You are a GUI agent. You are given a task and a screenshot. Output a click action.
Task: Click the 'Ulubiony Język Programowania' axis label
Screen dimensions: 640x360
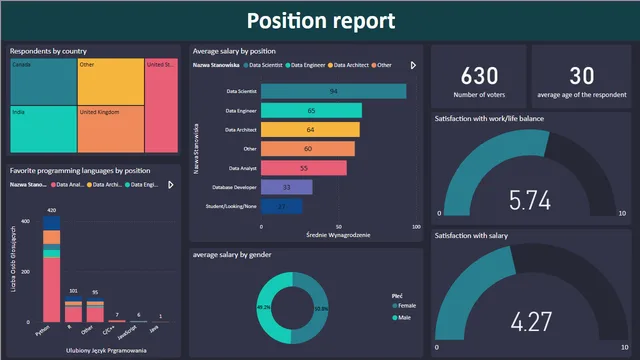106,351
